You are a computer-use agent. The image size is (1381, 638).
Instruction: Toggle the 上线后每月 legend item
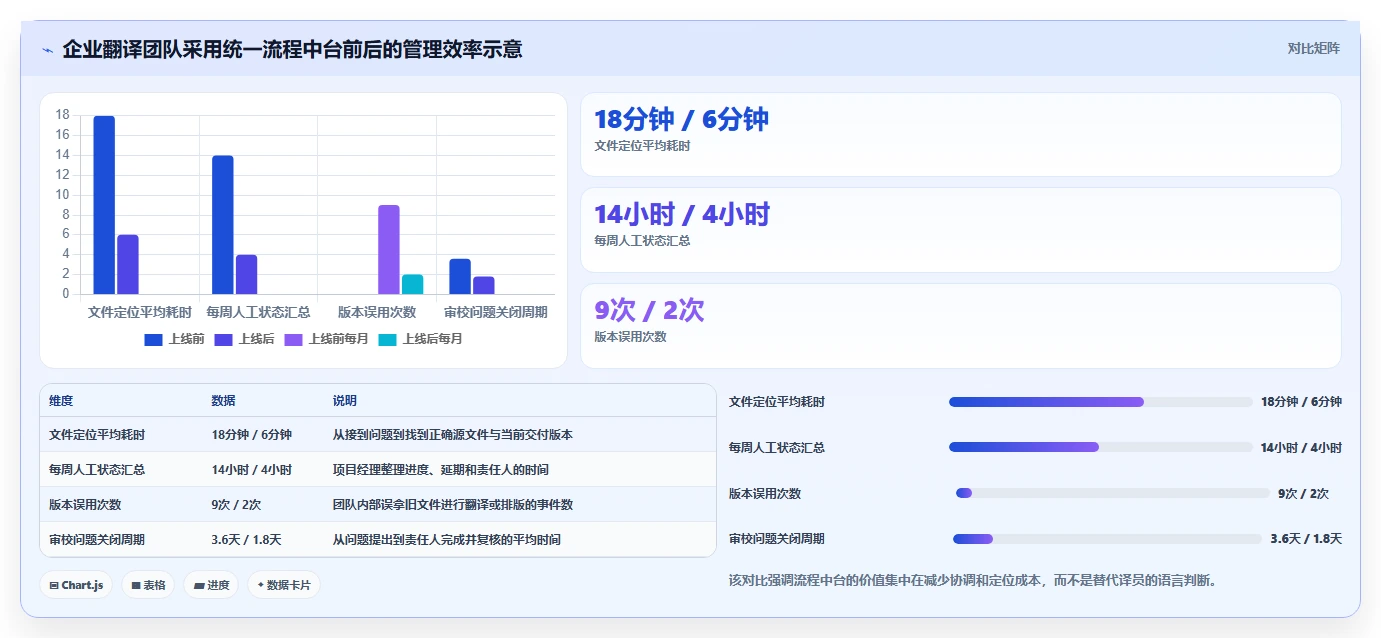point(421,339)
